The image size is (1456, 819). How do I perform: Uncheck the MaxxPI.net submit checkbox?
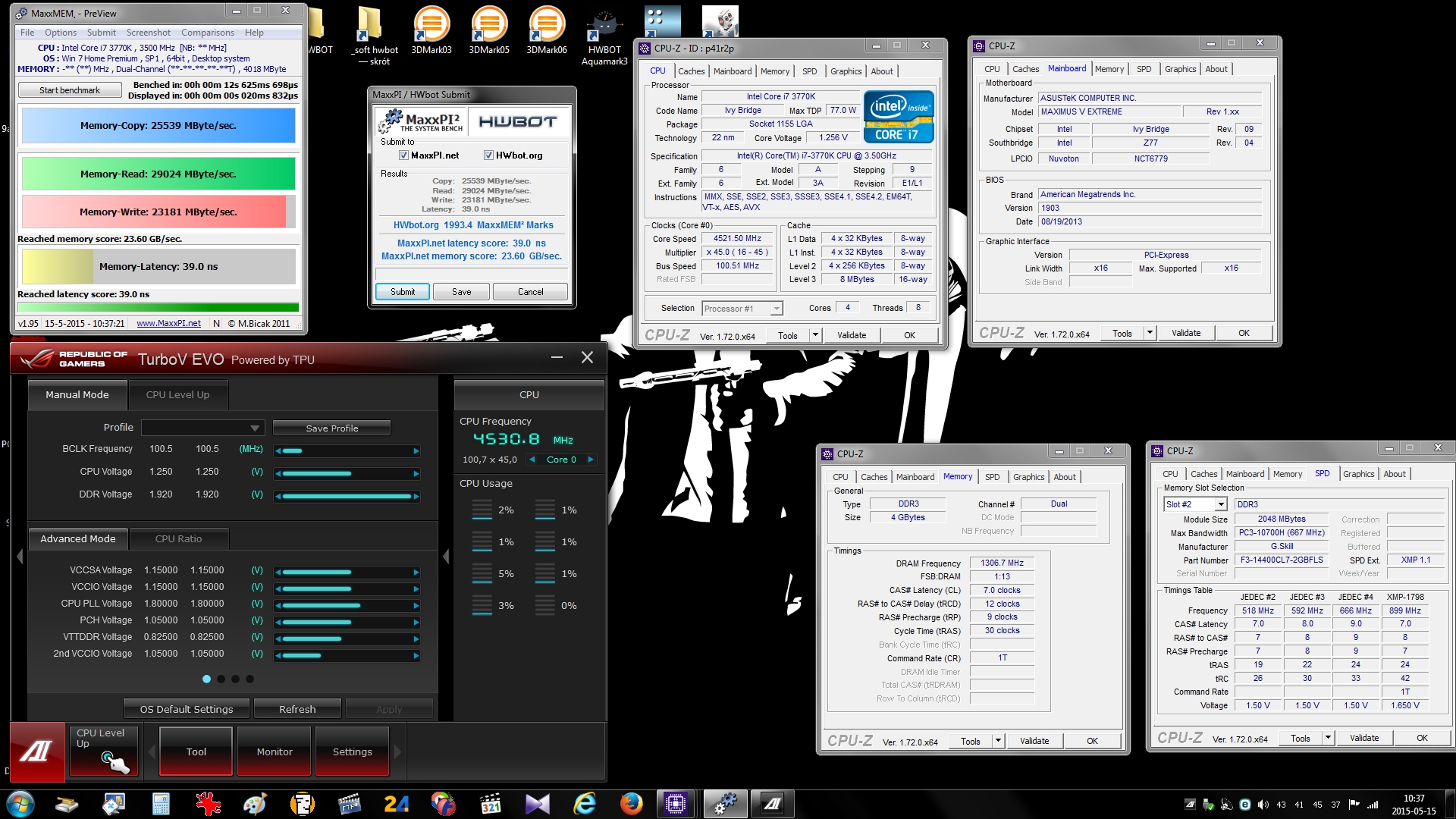point(403,155)
